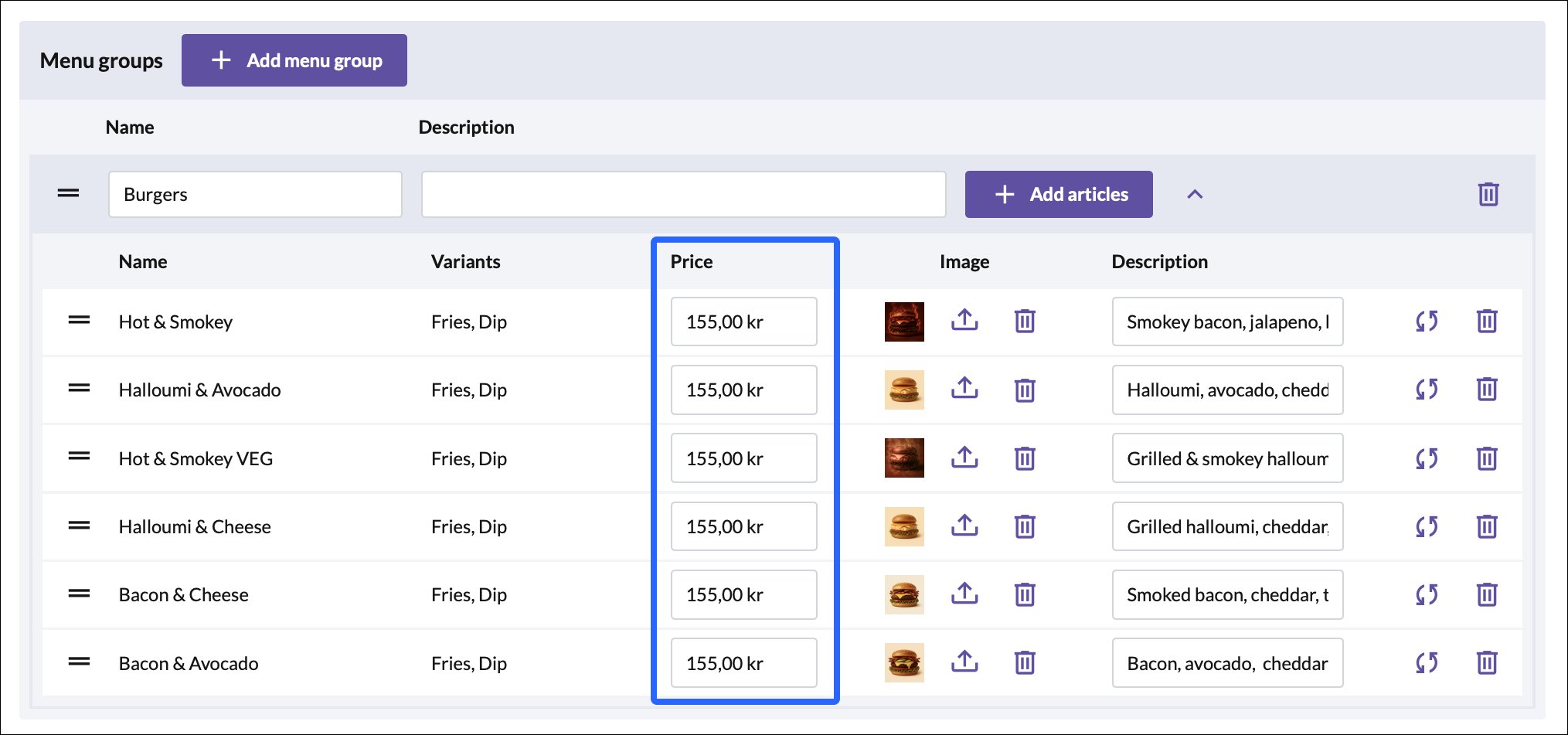The height and width of the screenshot is (735, 1568).
Task: Upload image for Hot & Smokey
Action: pos(964,321)
